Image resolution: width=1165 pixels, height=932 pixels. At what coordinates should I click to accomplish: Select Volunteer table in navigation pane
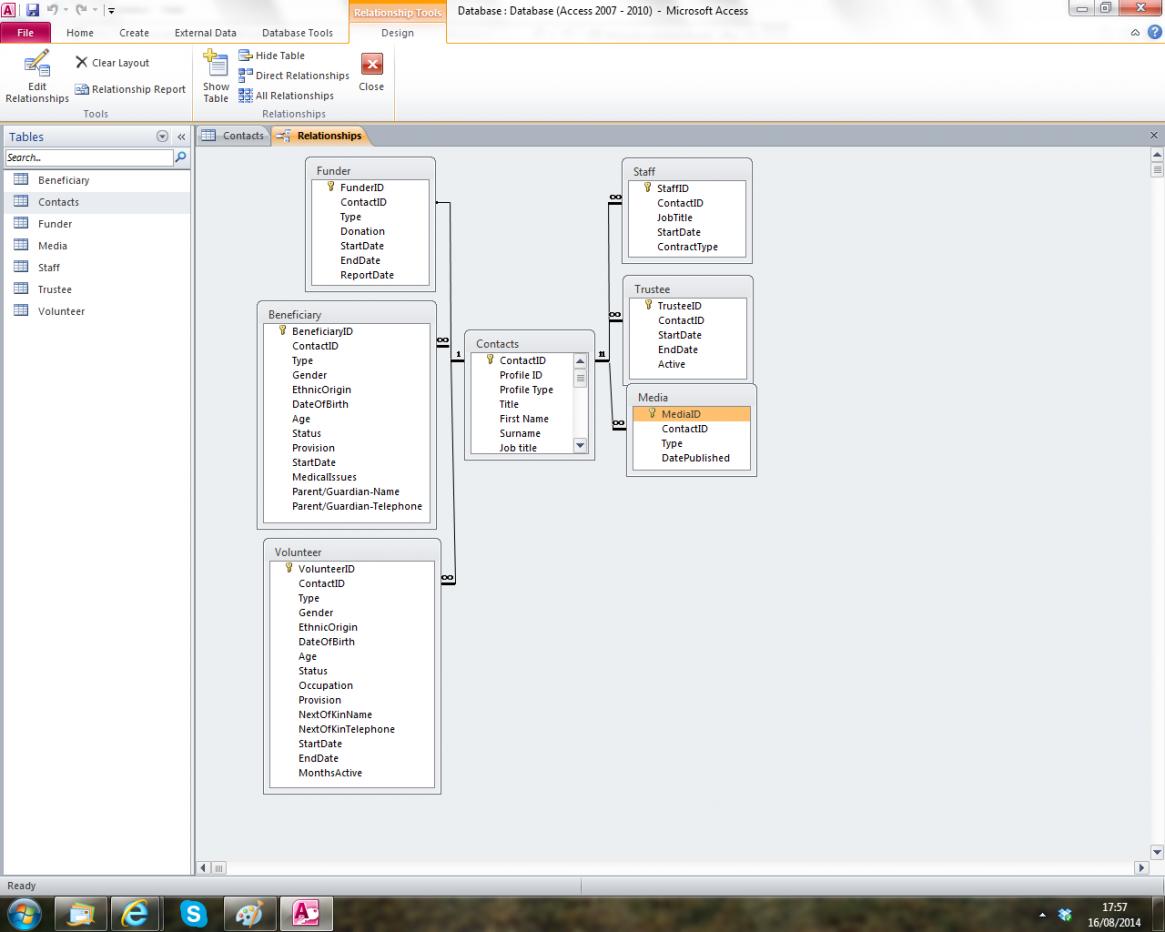(x=97, y=311)
